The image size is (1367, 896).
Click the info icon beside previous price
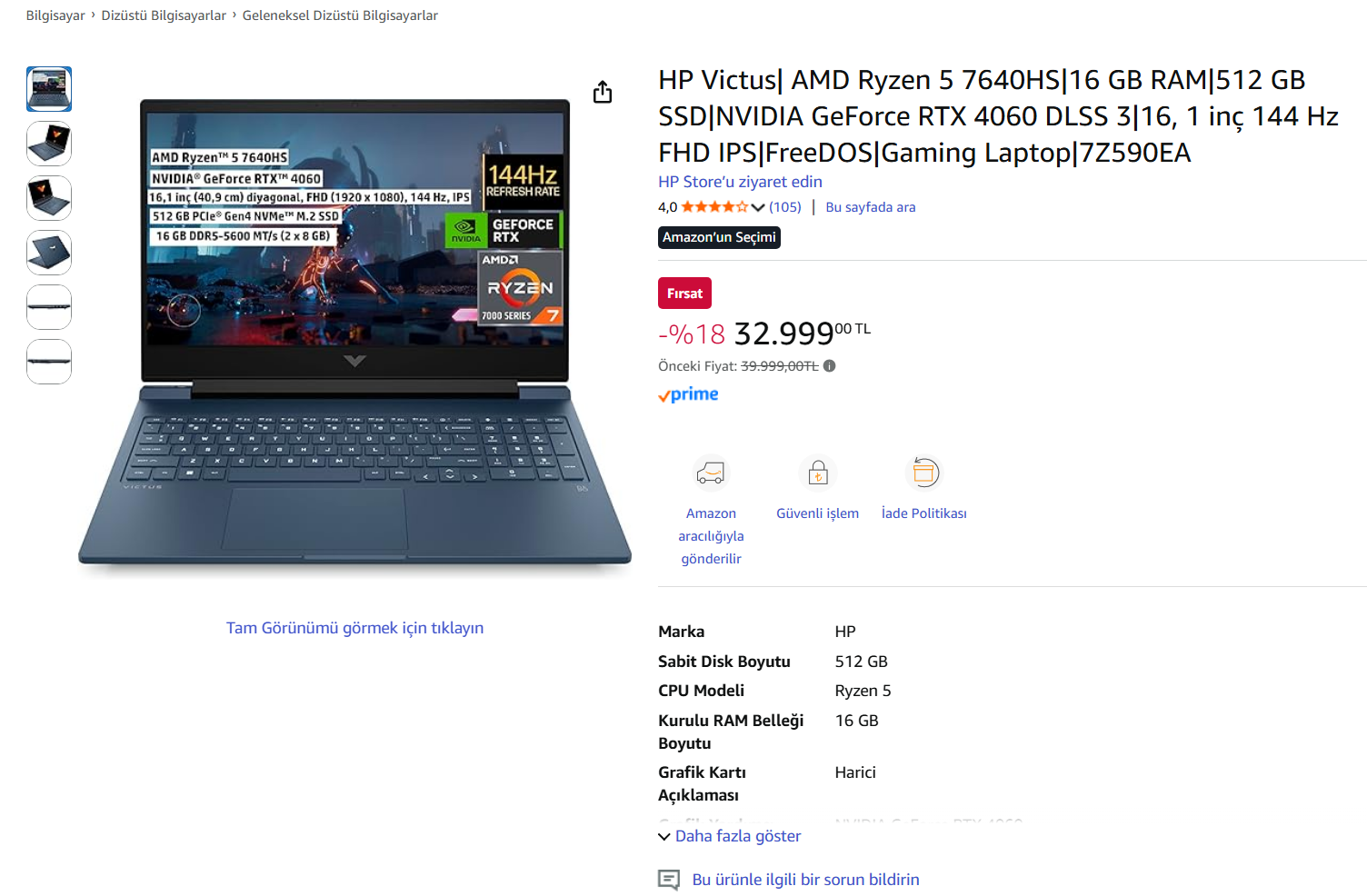829,366
